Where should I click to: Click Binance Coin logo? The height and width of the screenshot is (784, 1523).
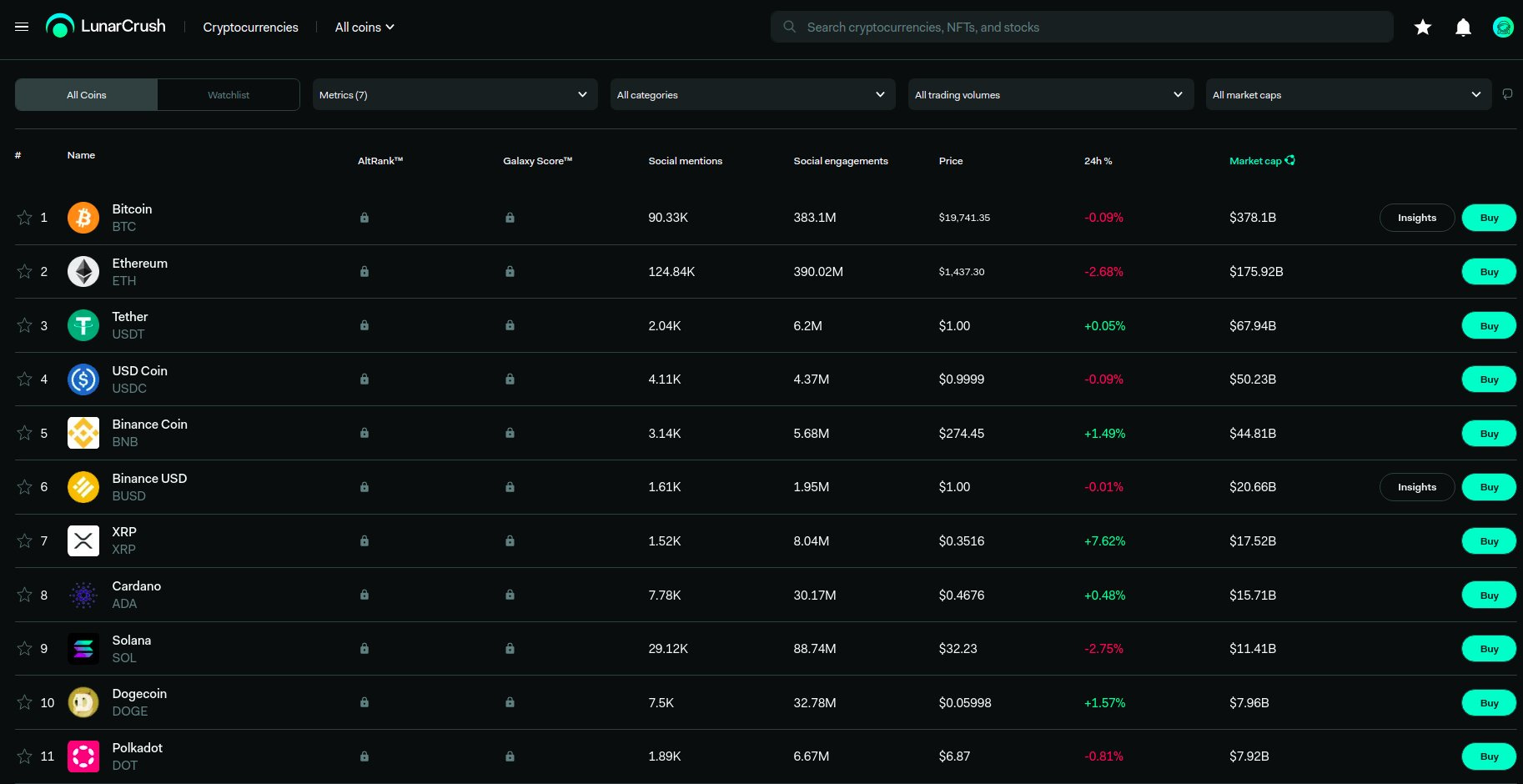coord(83,433)
